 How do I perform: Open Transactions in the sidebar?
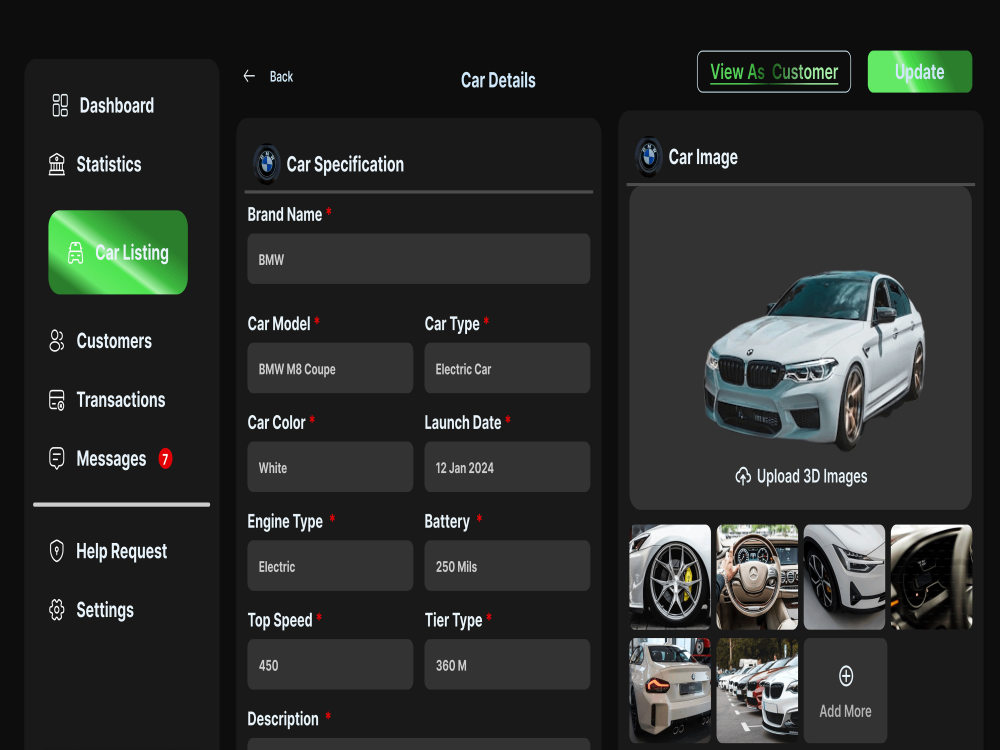(107, 400)
